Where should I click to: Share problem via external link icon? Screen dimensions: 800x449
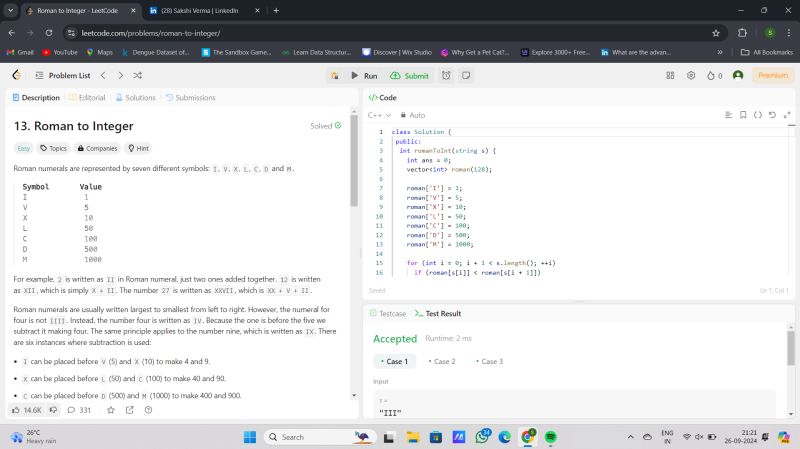coord(130,410)
